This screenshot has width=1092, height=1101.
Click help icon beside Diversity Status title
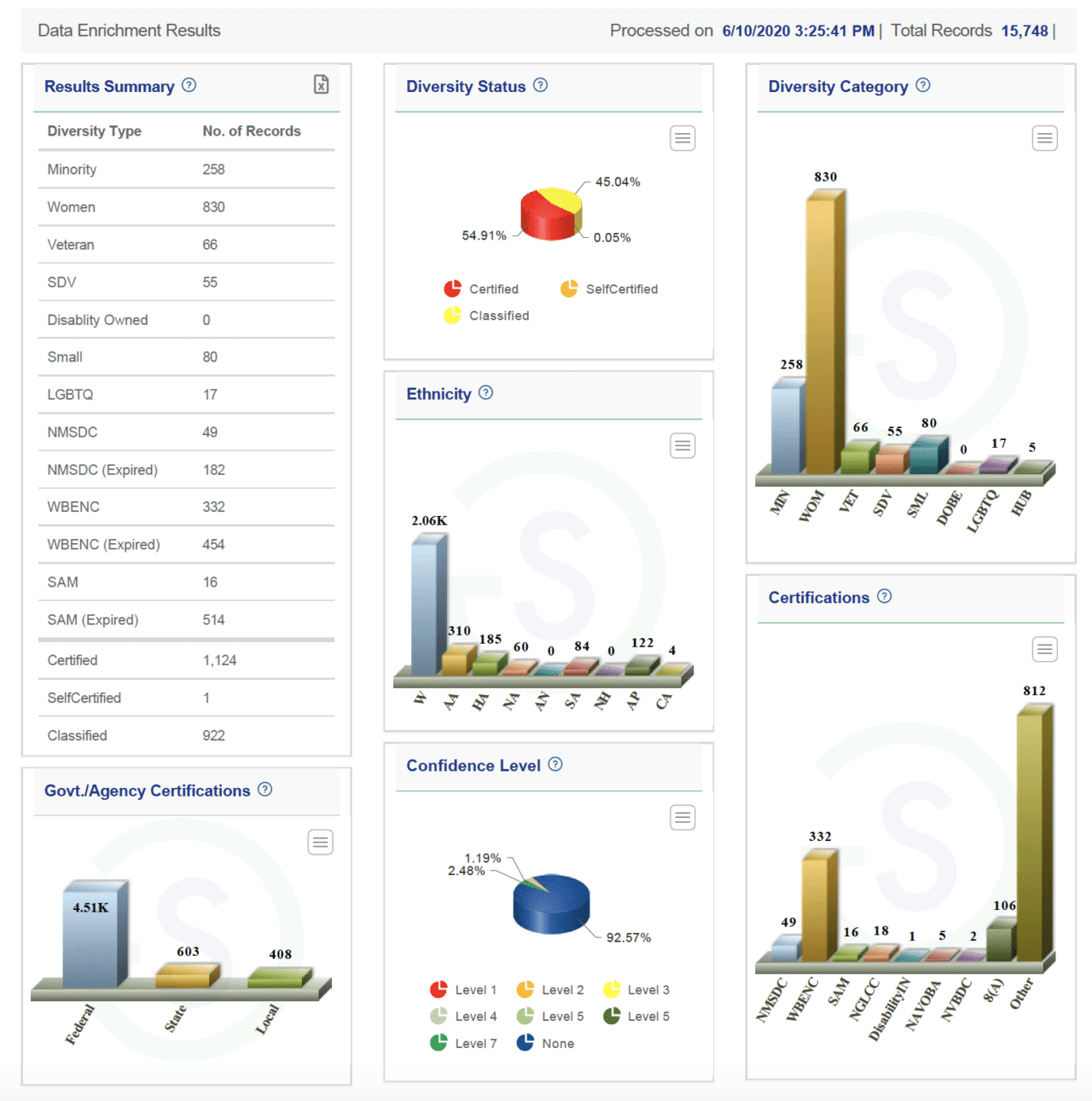tap(540, 85)
